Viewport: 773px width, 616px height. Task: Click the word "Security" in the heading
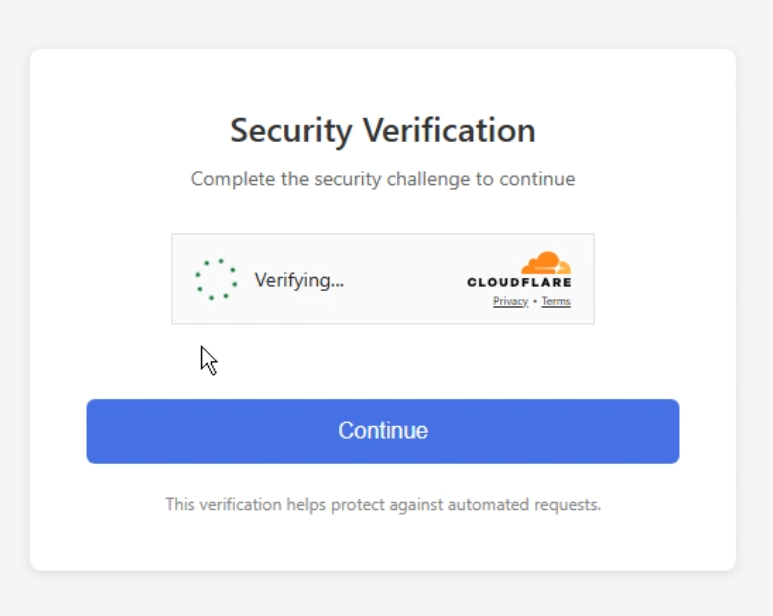coord(291,131)
